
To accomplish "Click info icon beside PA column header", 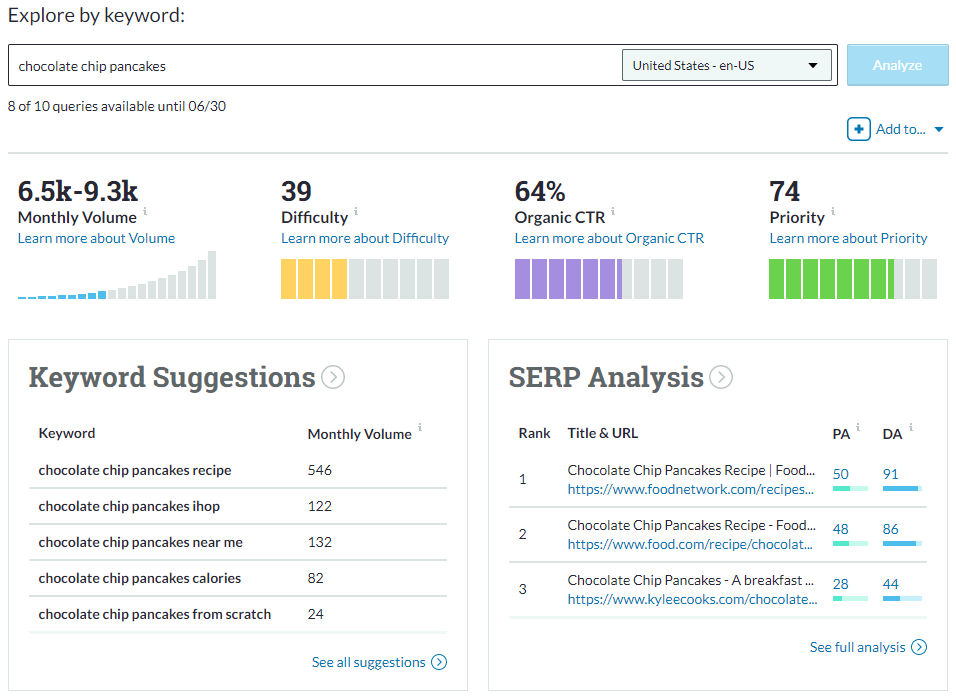I will point(858,427).
